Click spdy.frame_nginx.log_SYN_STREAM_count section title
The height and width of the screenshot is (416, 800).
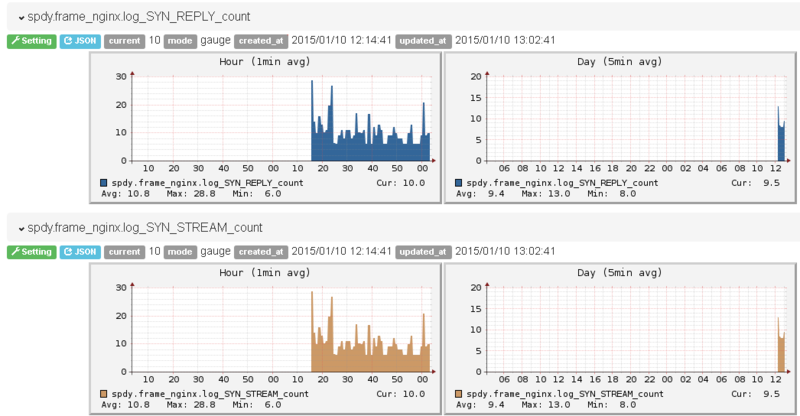click(x=145, y=228)
